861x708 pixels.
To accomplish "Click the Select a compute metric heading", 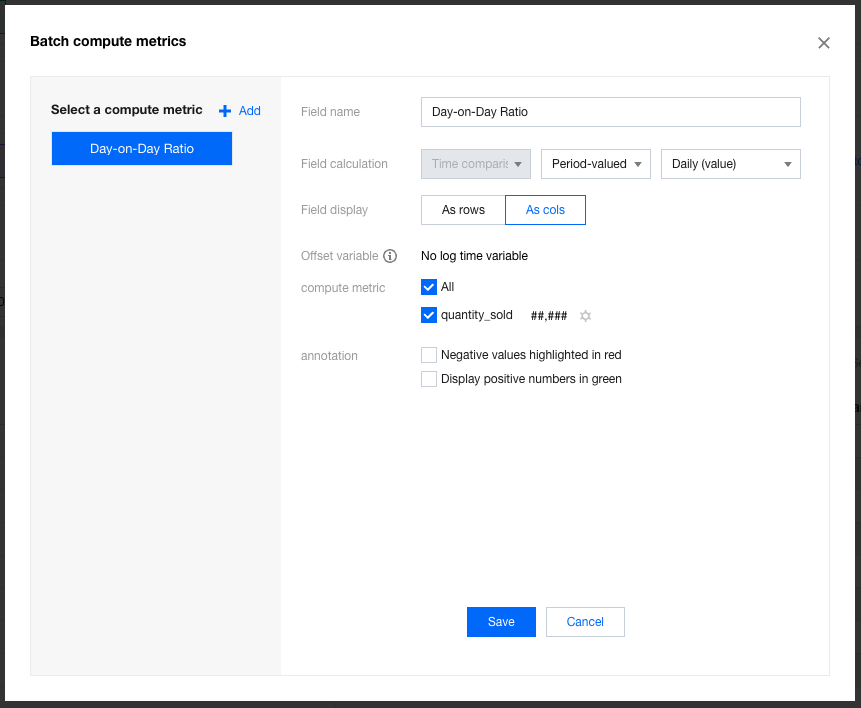I will (x=127, y=110).
